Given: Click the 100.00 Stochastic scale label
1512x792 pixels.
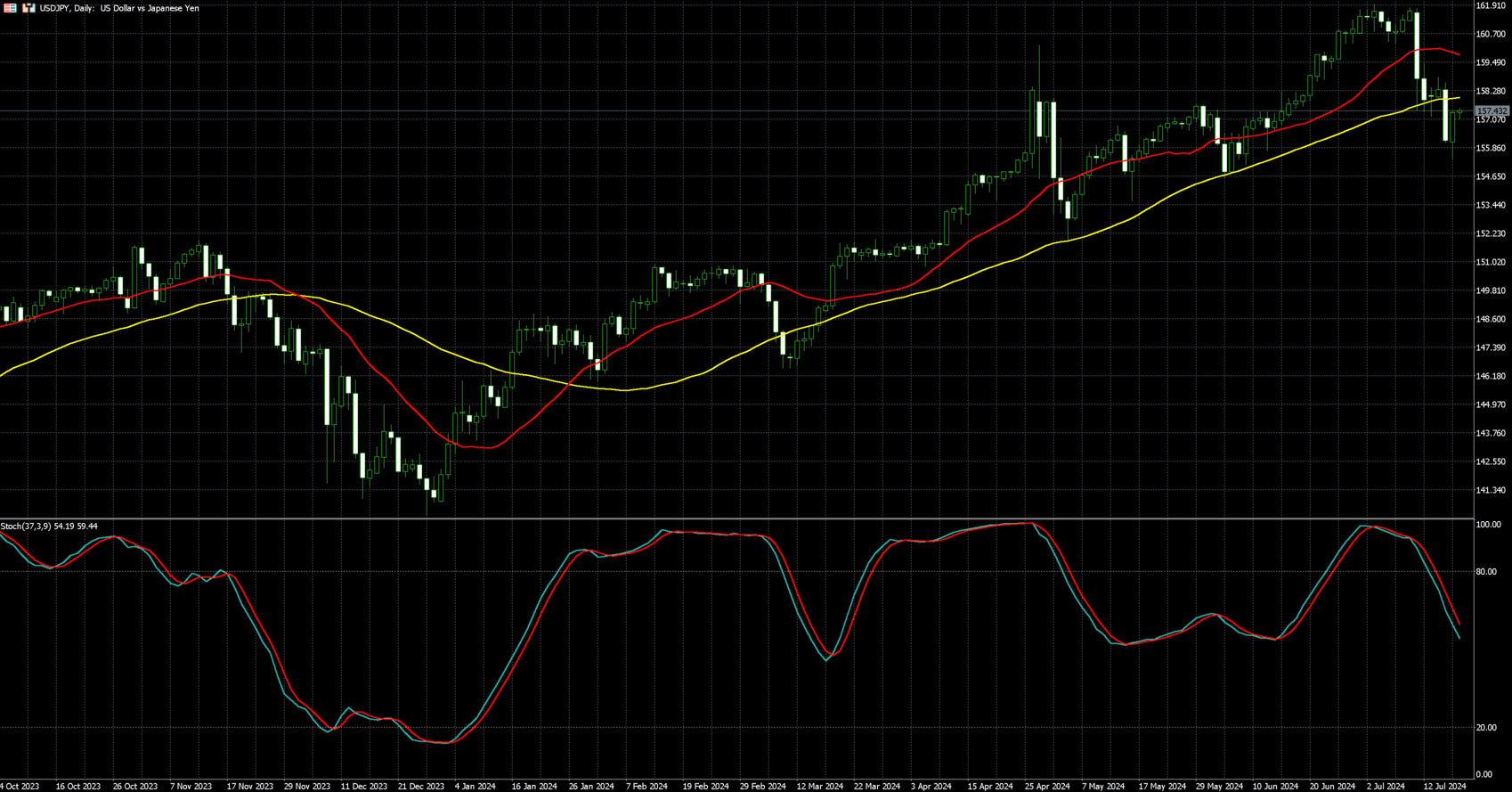Looking at the screenshot, I should point(1487,525).
